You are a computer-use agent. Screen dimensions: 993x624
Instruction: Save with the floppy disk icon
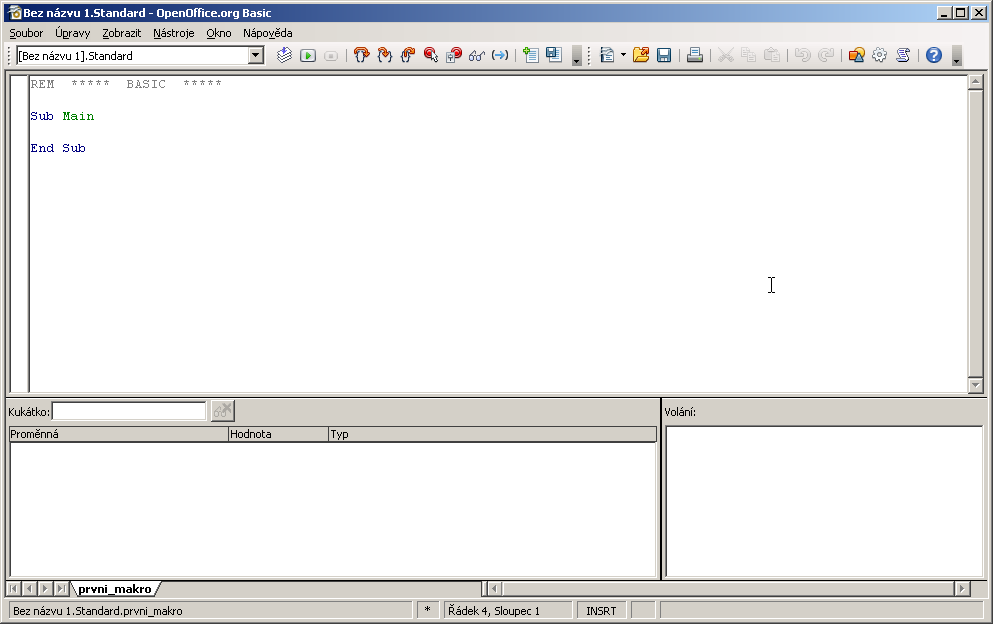pos(664,56)
